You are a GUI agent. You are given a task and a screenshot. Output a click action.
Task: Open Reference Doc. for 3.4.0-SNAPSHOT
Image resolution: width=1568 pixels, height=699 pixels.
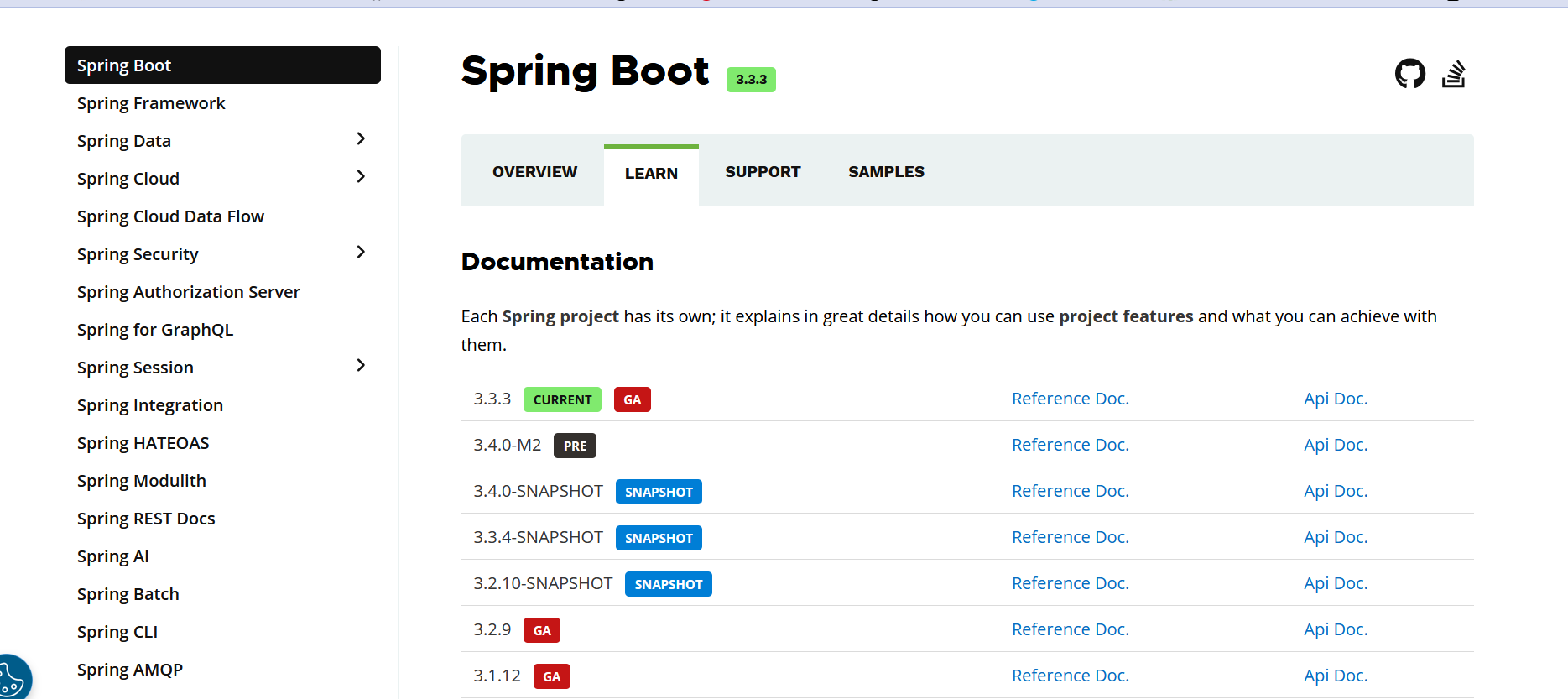1071,491
